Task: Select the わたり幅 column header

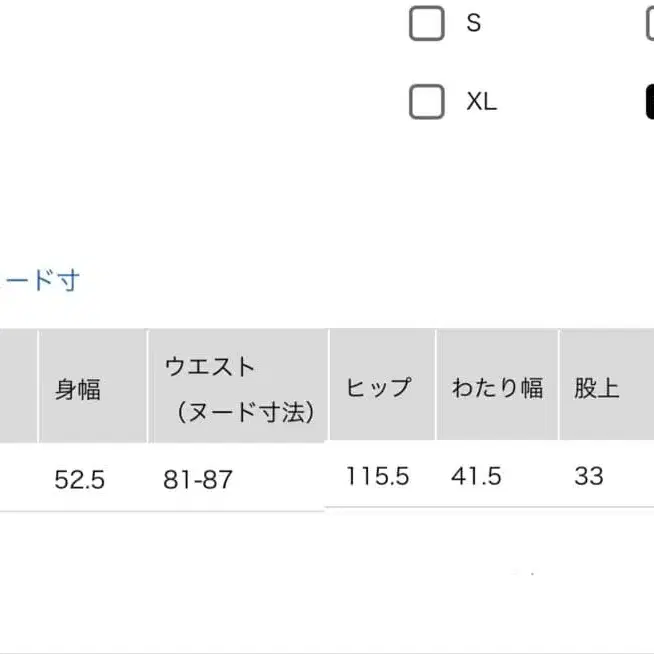Action: (x=497, y=388)
